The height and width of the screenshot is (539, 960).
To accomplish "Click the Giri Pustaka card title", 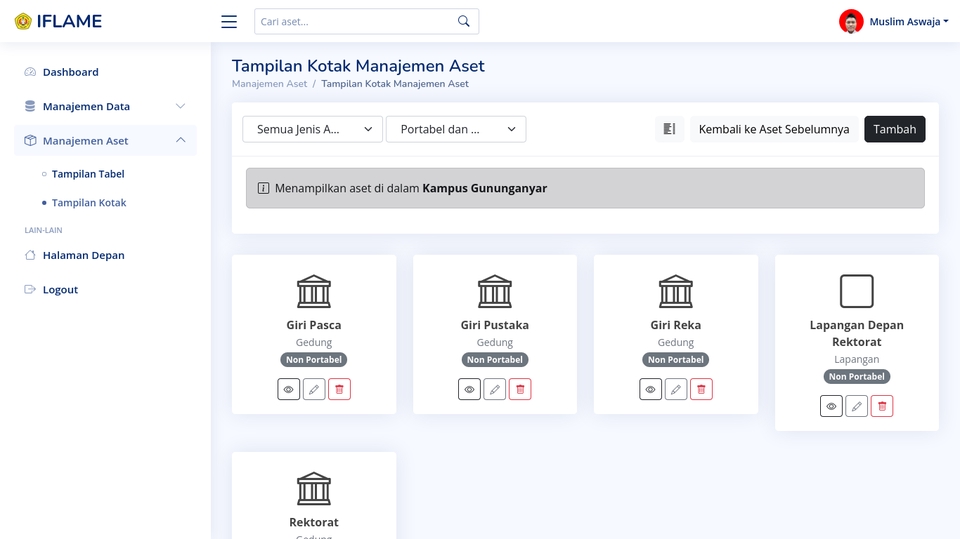I will pos(495,325).
